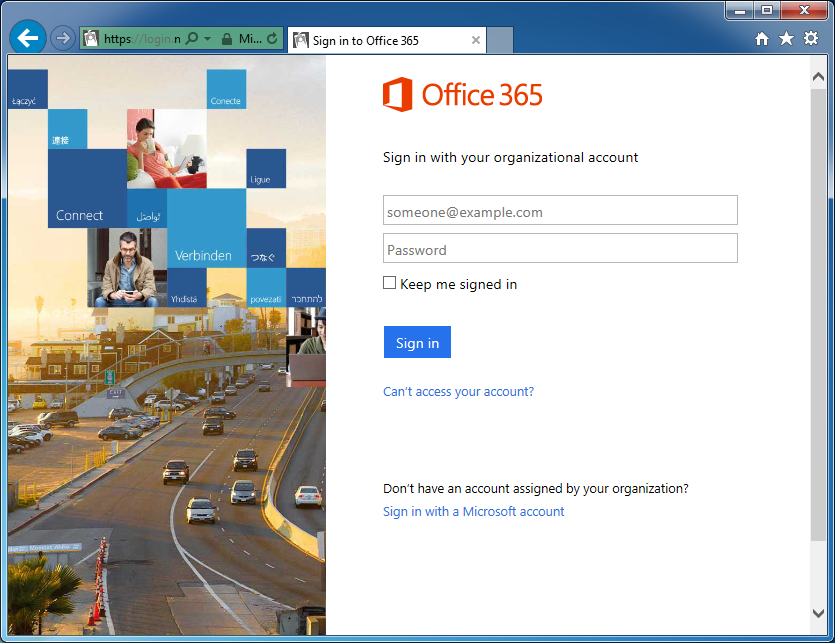Minimize the browser window

[739, 10]
